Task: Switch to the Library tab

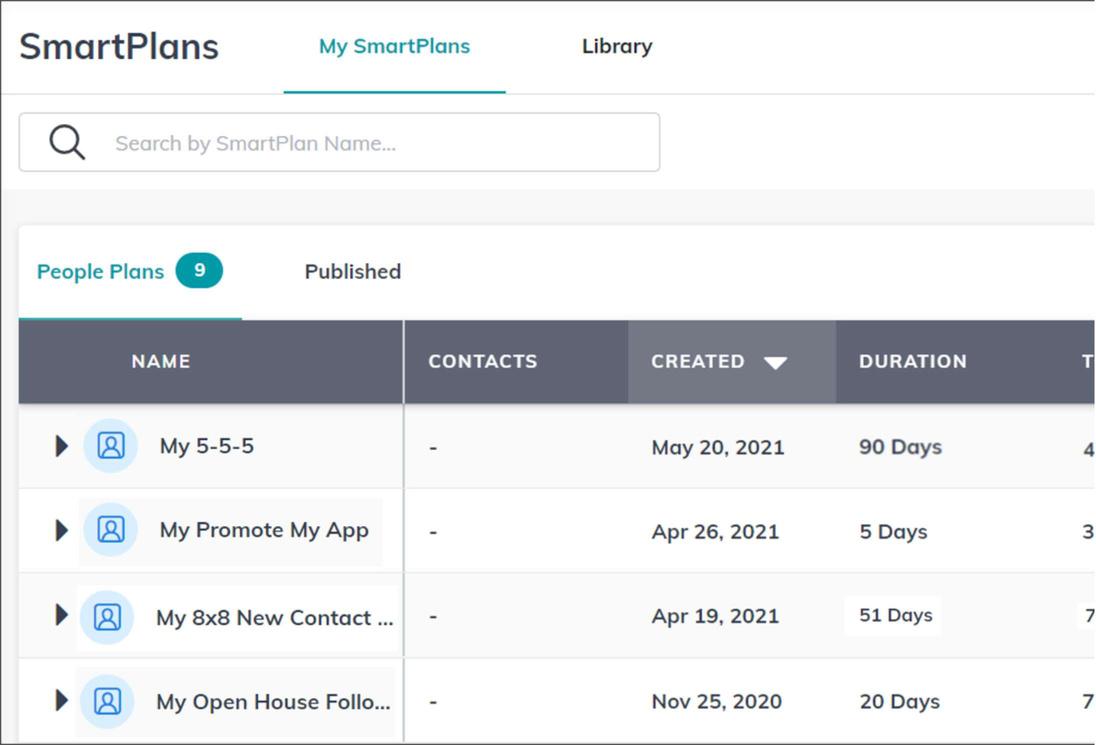Action: point(617,46)
